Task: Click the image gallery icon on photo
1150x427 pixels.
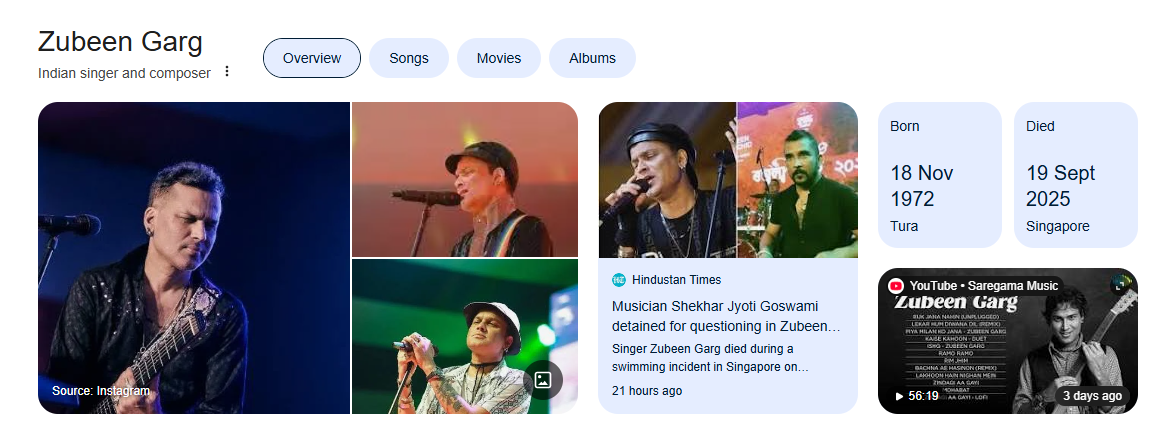Action: pyautogui.click(x=542, y=380)
